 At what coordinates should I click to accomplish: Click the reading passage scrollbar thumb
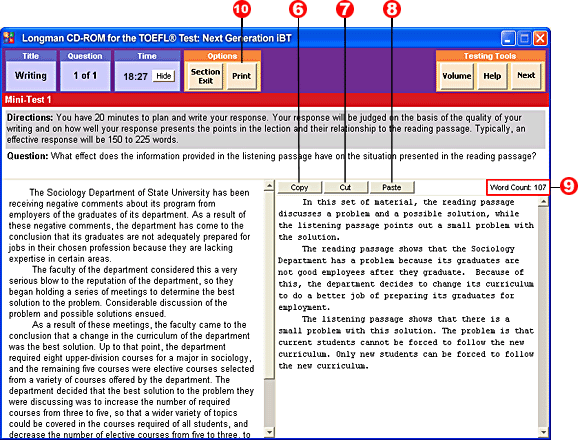pyautogui.click(x=269, y=284)
